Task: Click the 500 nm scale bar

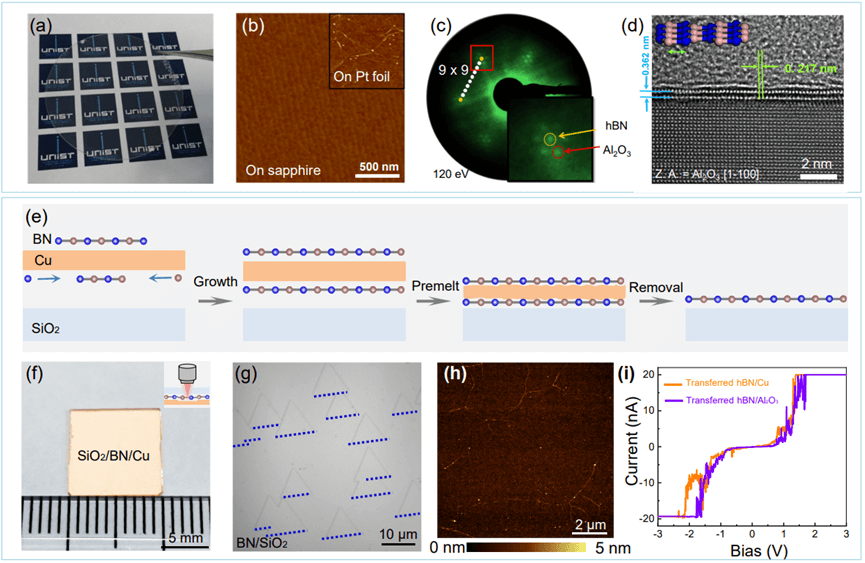Action: 383,174
